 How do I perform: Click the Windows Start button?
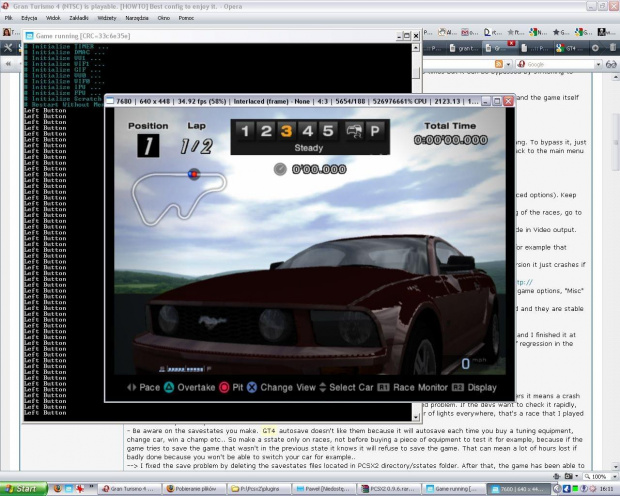point(23,489)
